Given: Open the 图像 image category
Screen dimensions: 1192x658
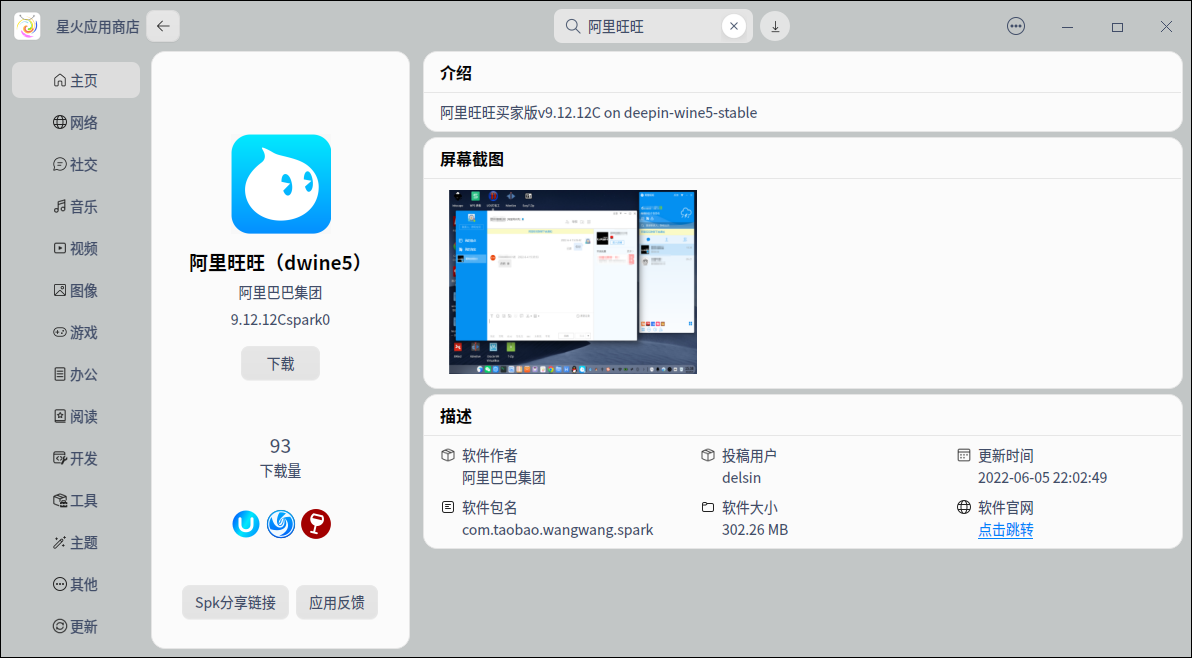Looking at the screenshot, I should pyautogui.click(x=76, y=290).
